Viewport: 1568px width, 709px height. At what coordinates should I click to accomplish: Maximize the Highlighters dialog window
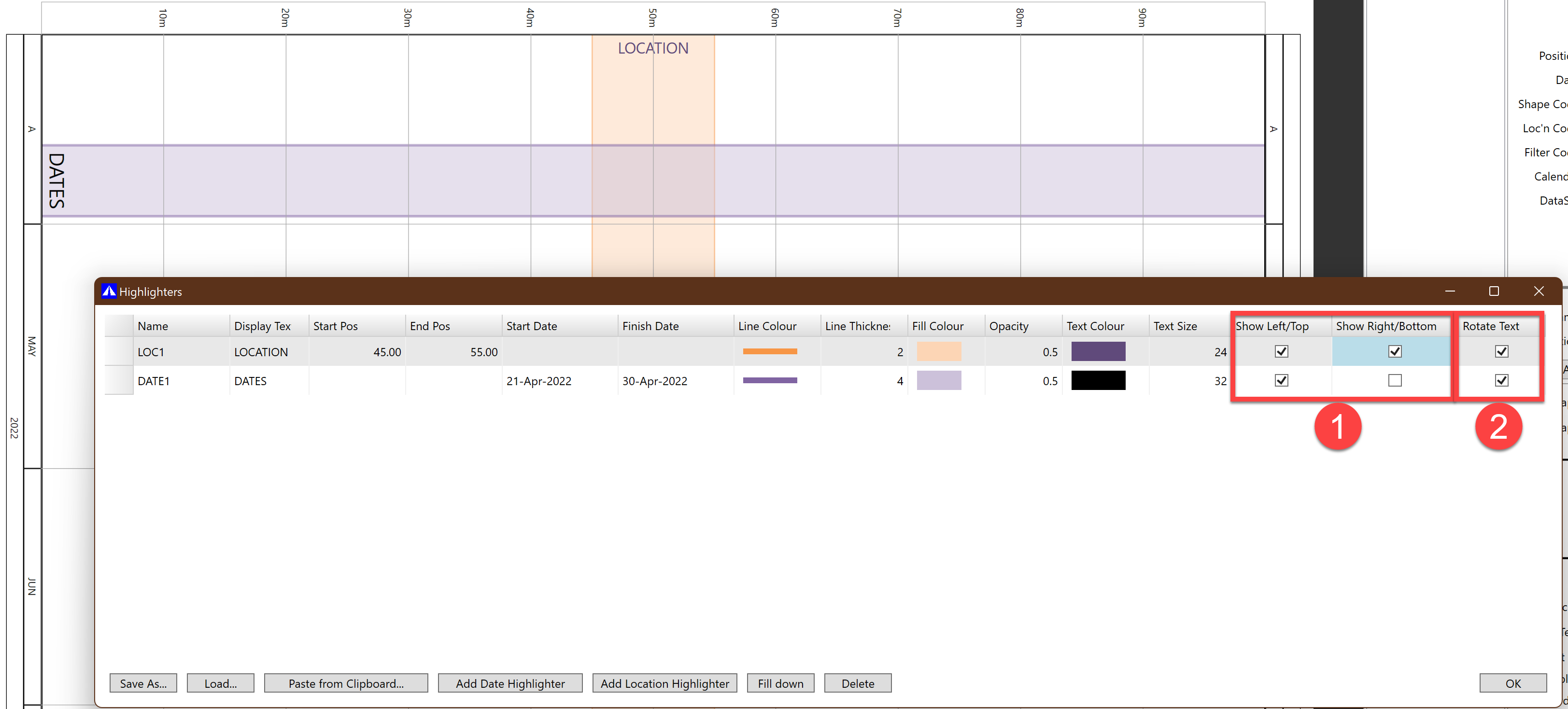pos(1493,291)
